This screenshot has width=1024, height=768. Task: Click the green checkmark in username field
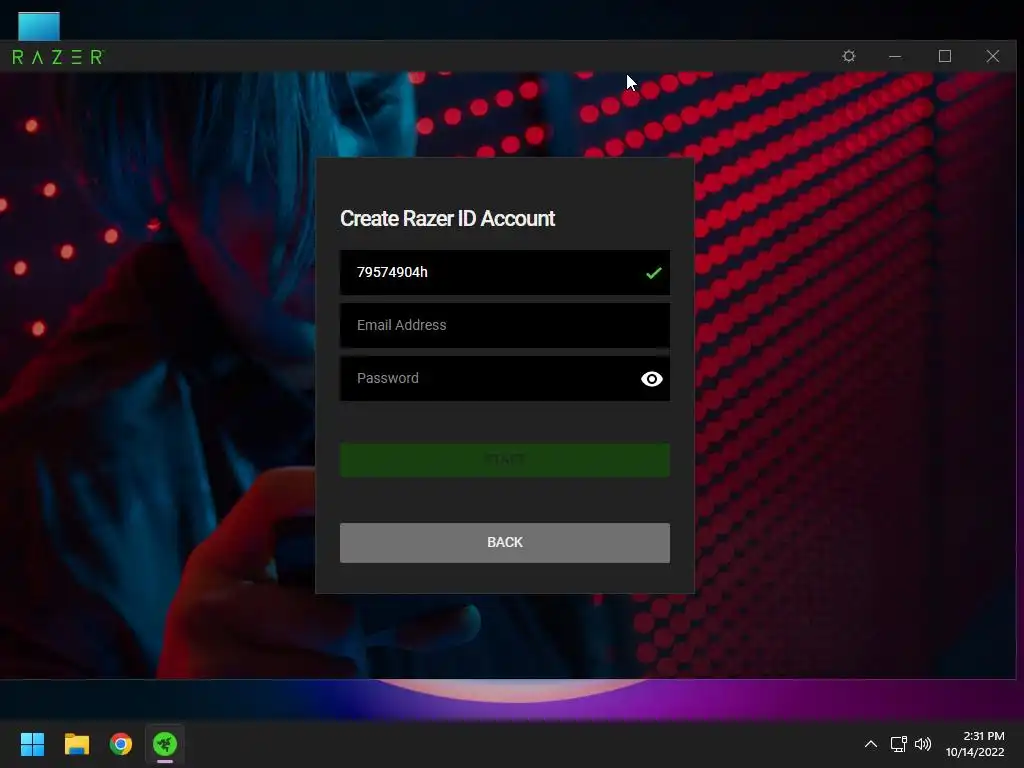[653, 273]
